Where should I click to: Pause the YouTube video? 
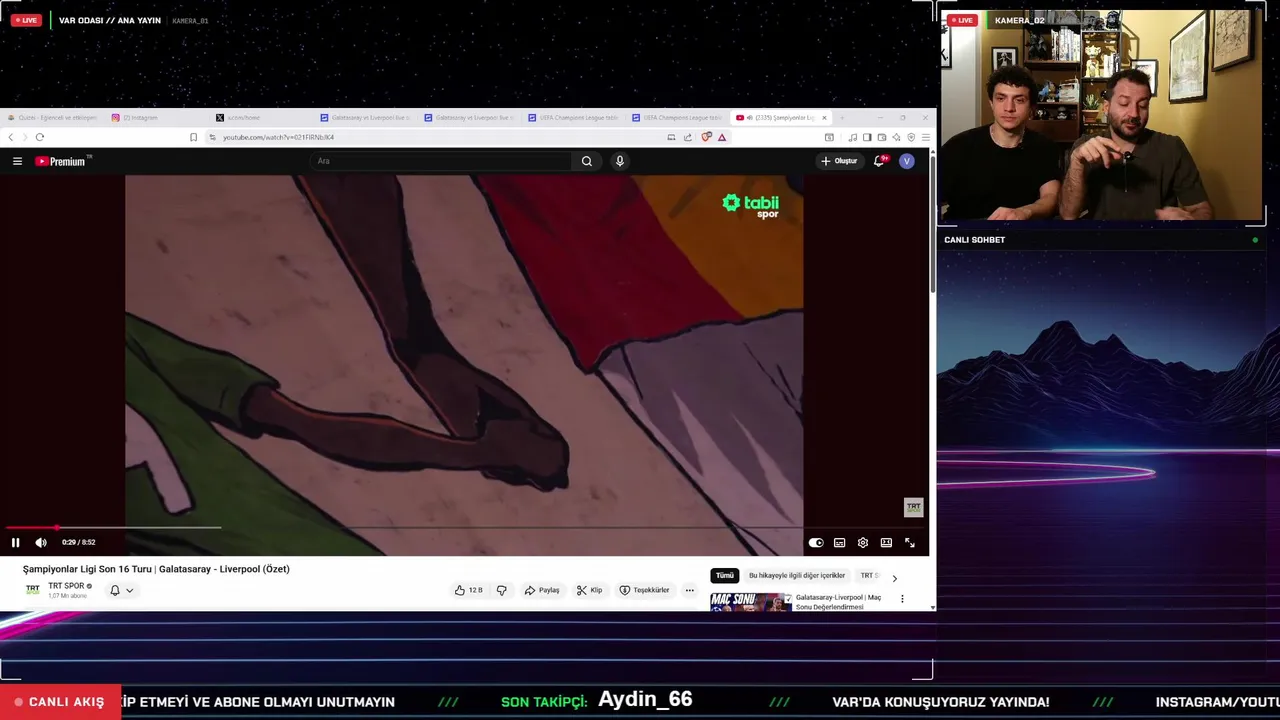coord(15,542)
